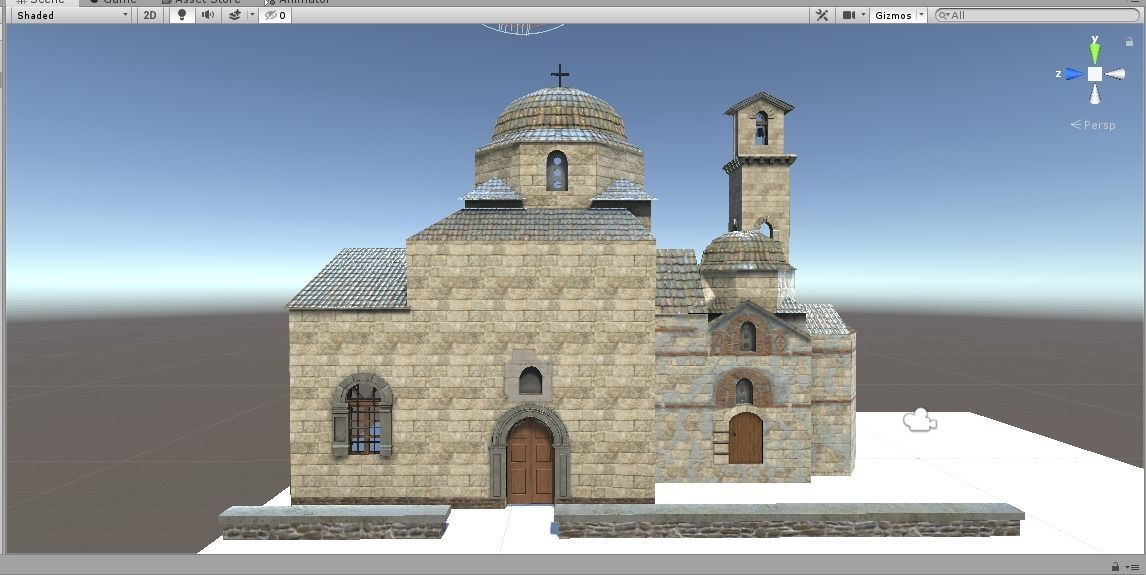Select the left stone wall segment
1146x575 pixels.
pyautogui.click(x=335, y=522)
